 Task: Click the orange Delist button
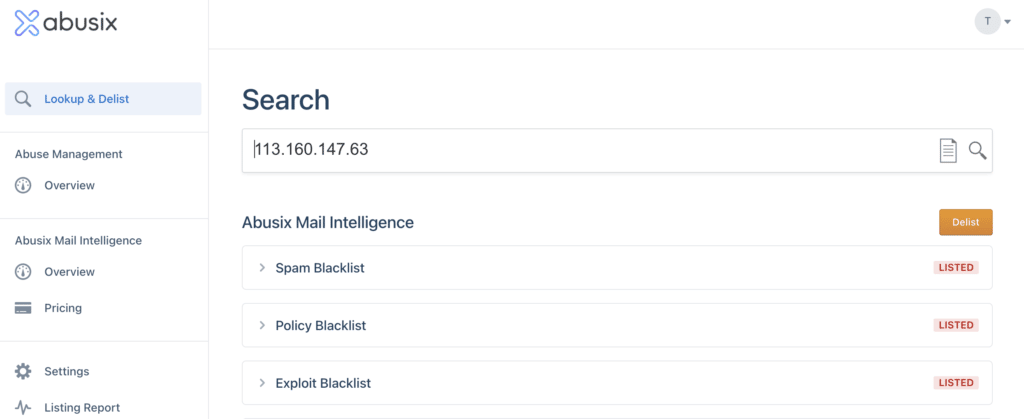(966, 222)
